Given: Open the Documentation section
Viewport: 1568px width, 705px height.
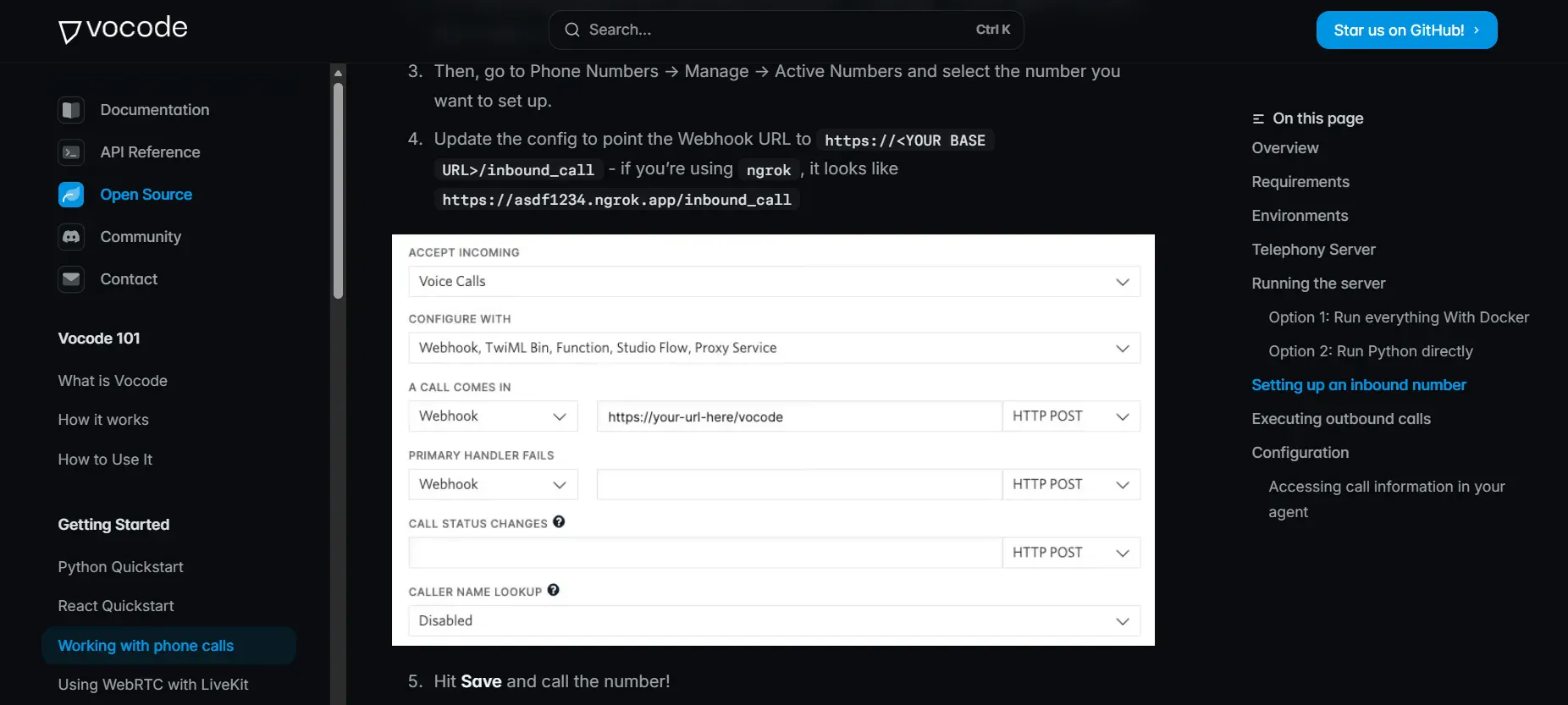Looking at the screenshot, I should click(155, 110).
